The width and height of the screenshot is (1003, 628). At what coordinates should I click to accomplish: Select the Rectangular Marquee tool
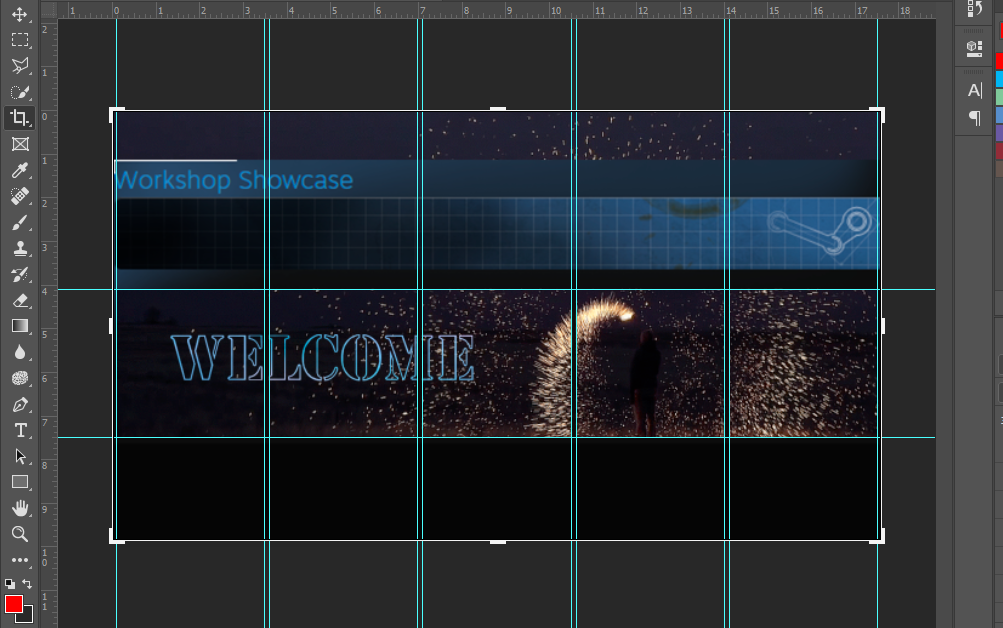[x=20, y=40]
